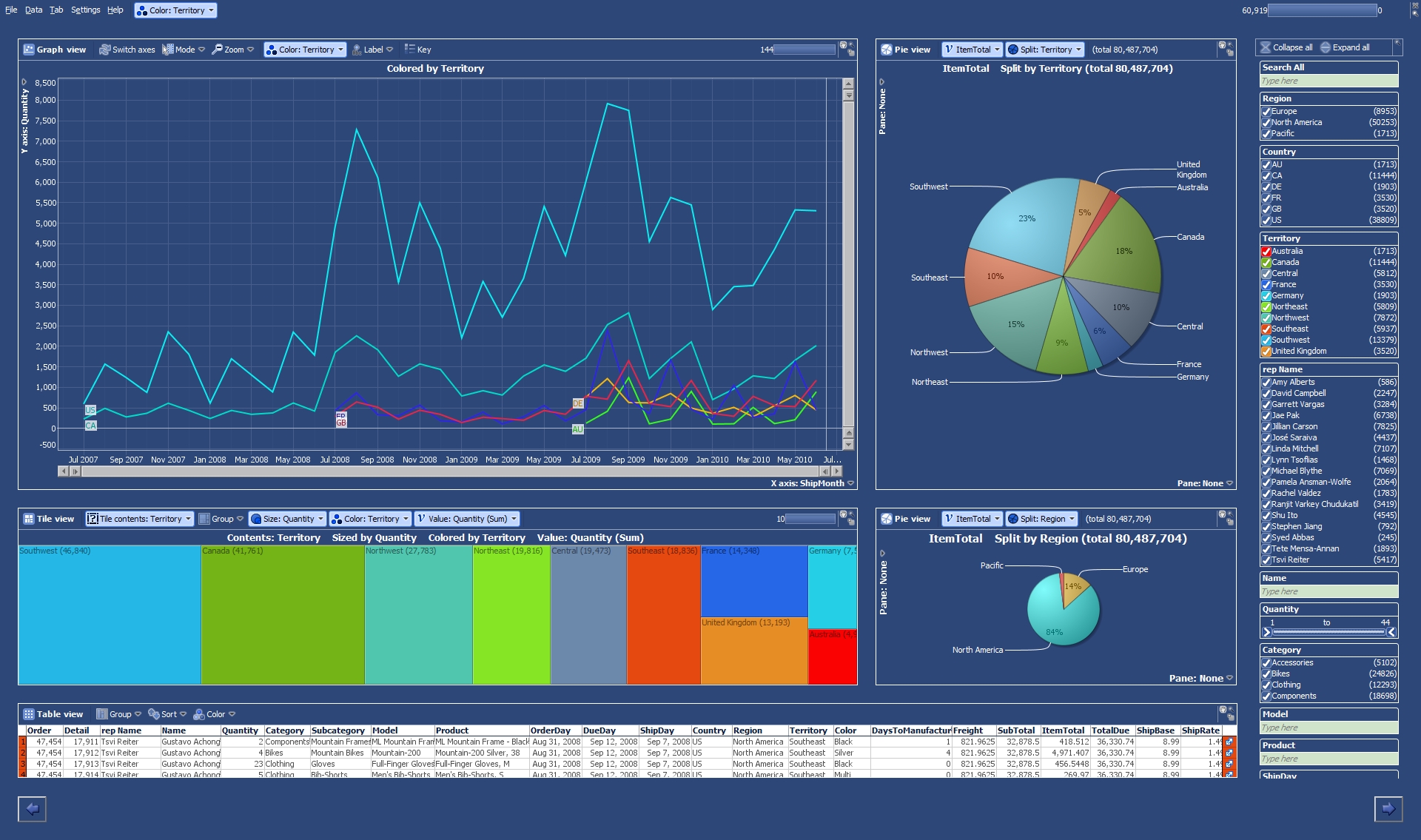
Task: Open the graph Mode tool
Action: [x=184, y=50]
